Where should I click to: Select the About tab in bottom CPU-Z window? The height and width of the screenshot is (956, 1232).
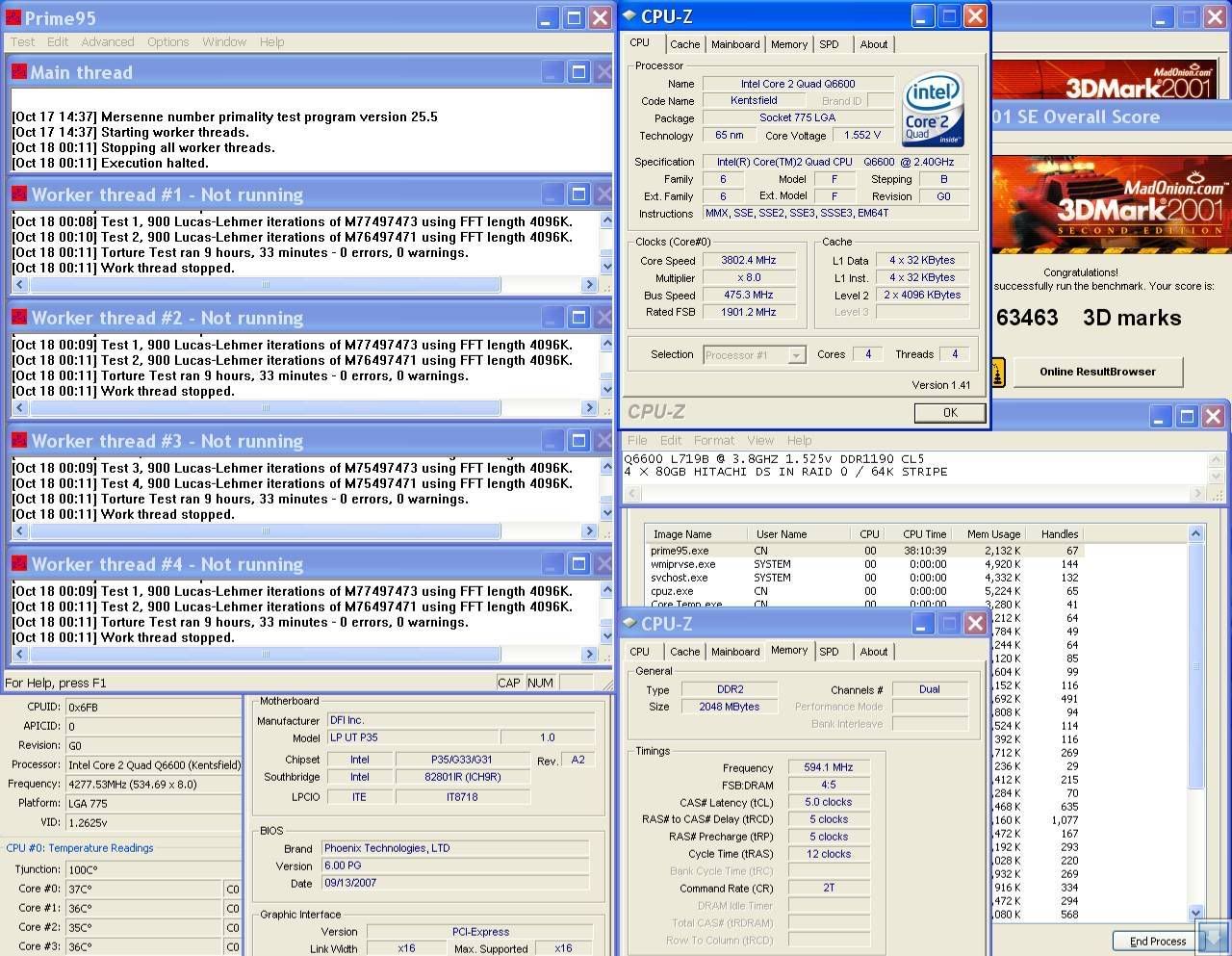coord(874,652)
